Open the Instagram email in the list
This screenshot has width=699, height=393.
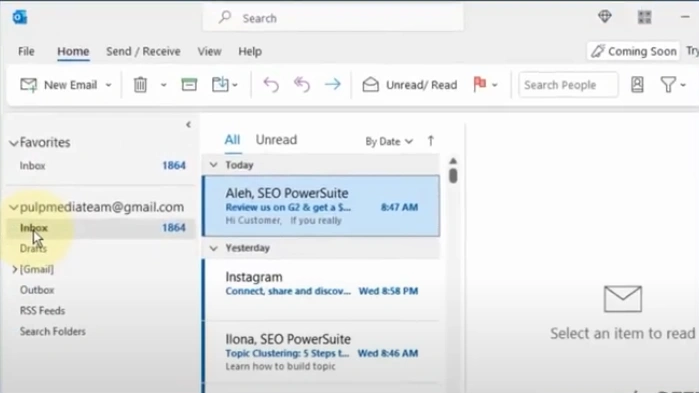(x=321, y=290)
